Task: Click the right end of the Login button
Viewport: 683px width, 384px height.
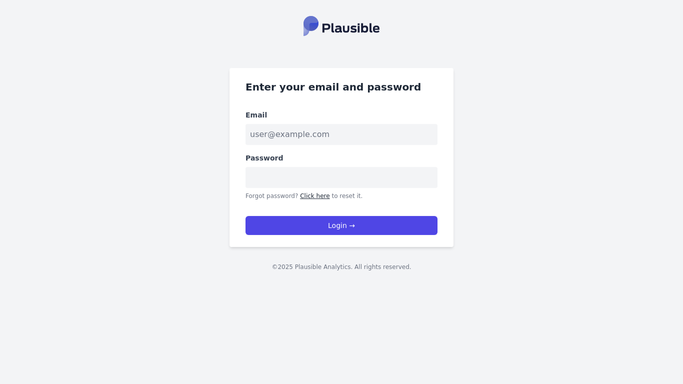Action: [x=430, y=226]
